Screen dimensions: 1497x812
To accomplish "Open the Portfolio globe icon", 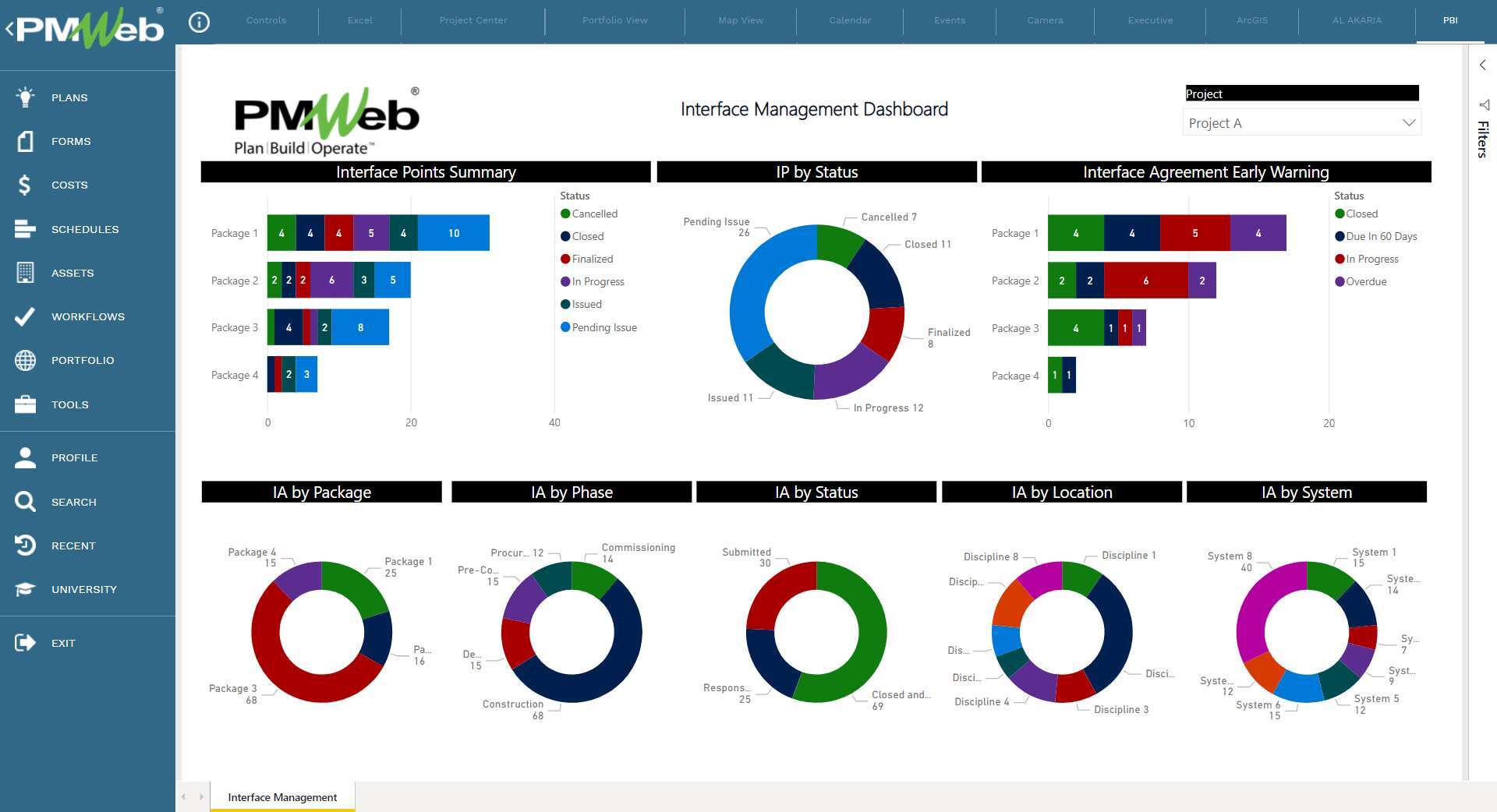I will click(25, 360).
